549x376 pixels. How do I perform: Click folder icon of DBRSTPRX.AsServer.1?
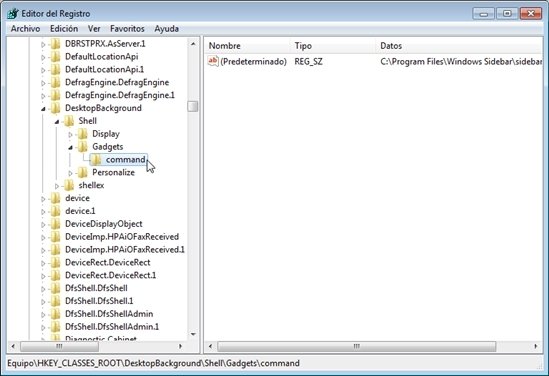[x=55, y=44]
